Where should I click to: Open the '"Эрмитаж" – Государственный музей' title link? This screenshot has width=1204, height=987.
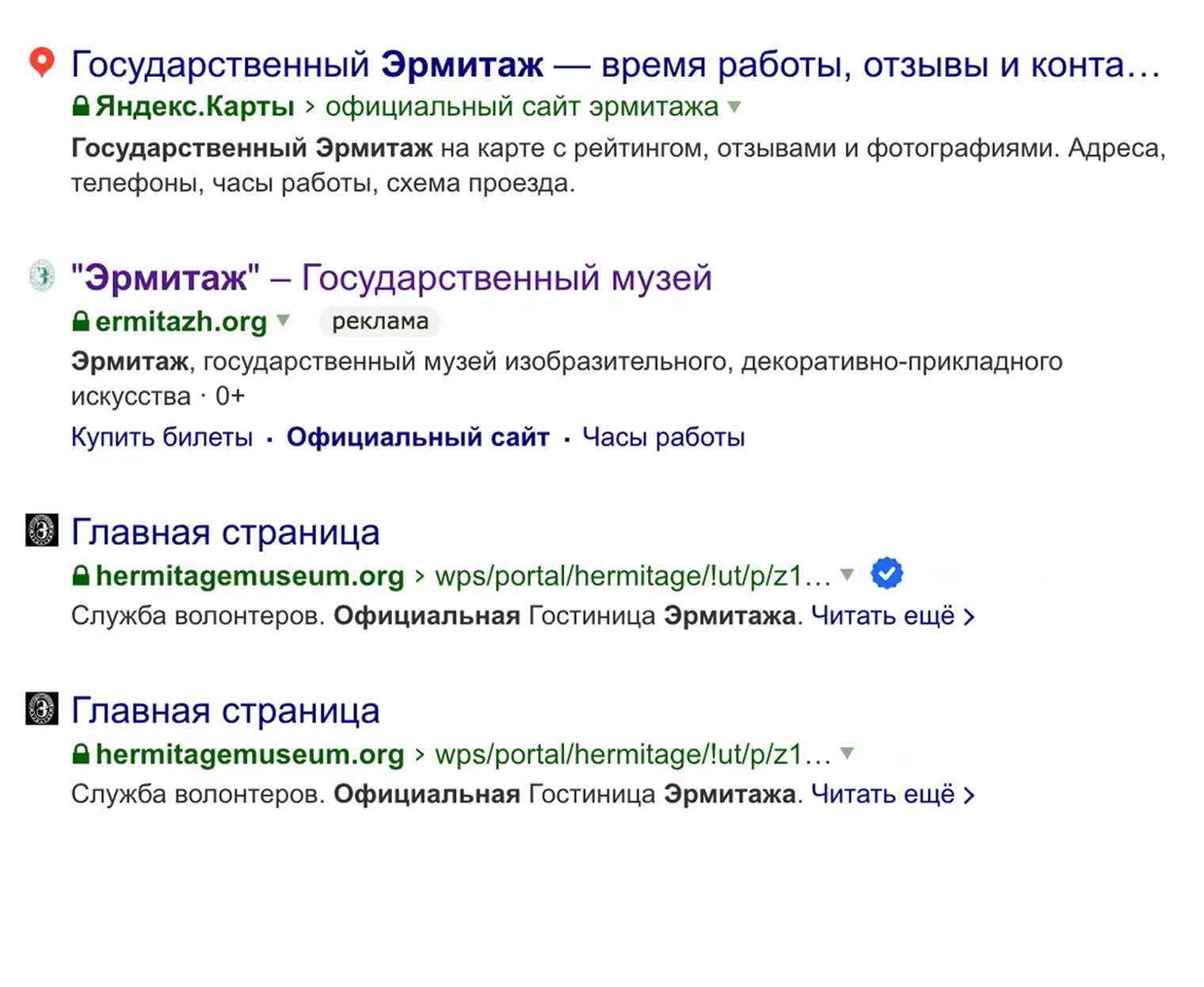pyautogui.click(x=391, y=278)
